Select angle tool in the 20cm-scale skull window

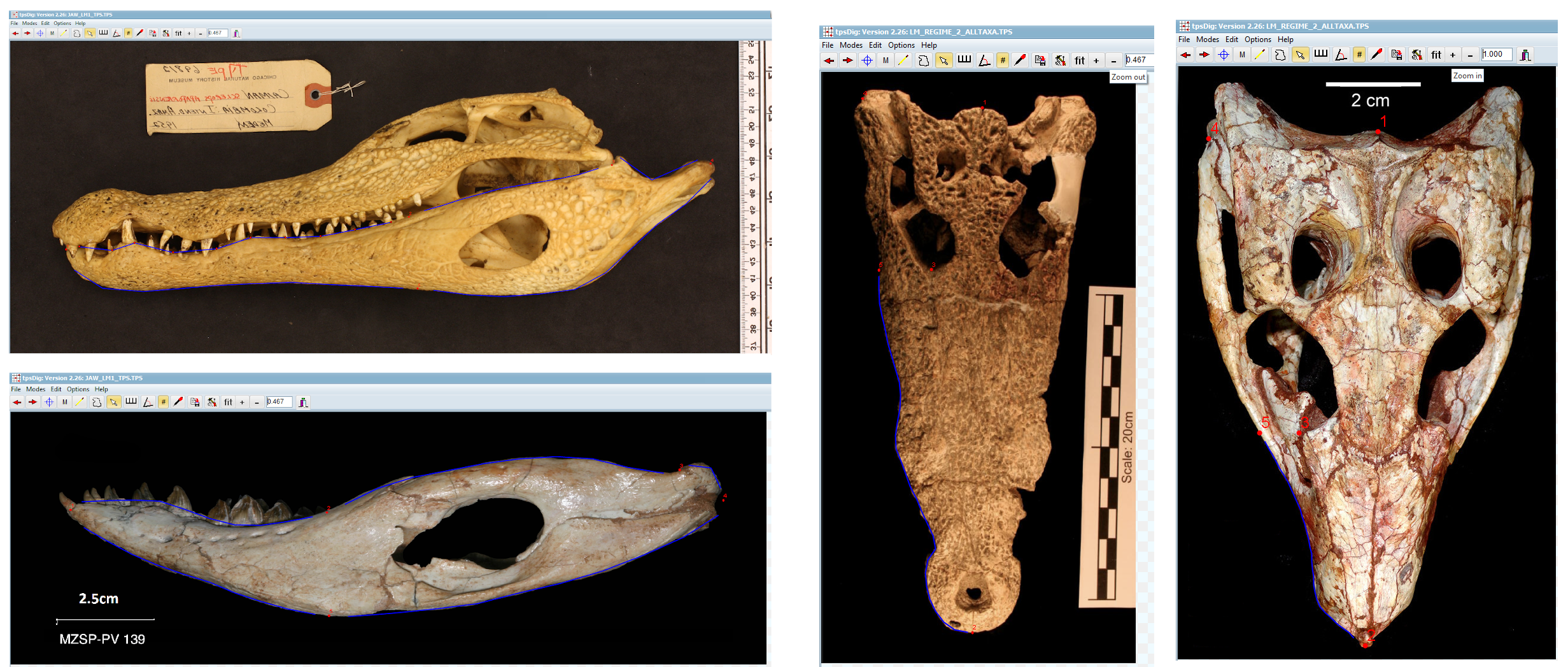click(984, 61)
